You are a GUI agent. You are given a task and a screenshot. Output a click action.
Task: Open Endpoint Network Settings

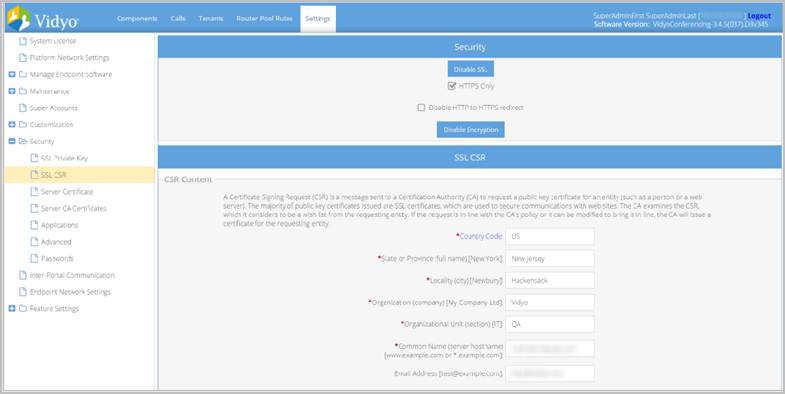70,292
